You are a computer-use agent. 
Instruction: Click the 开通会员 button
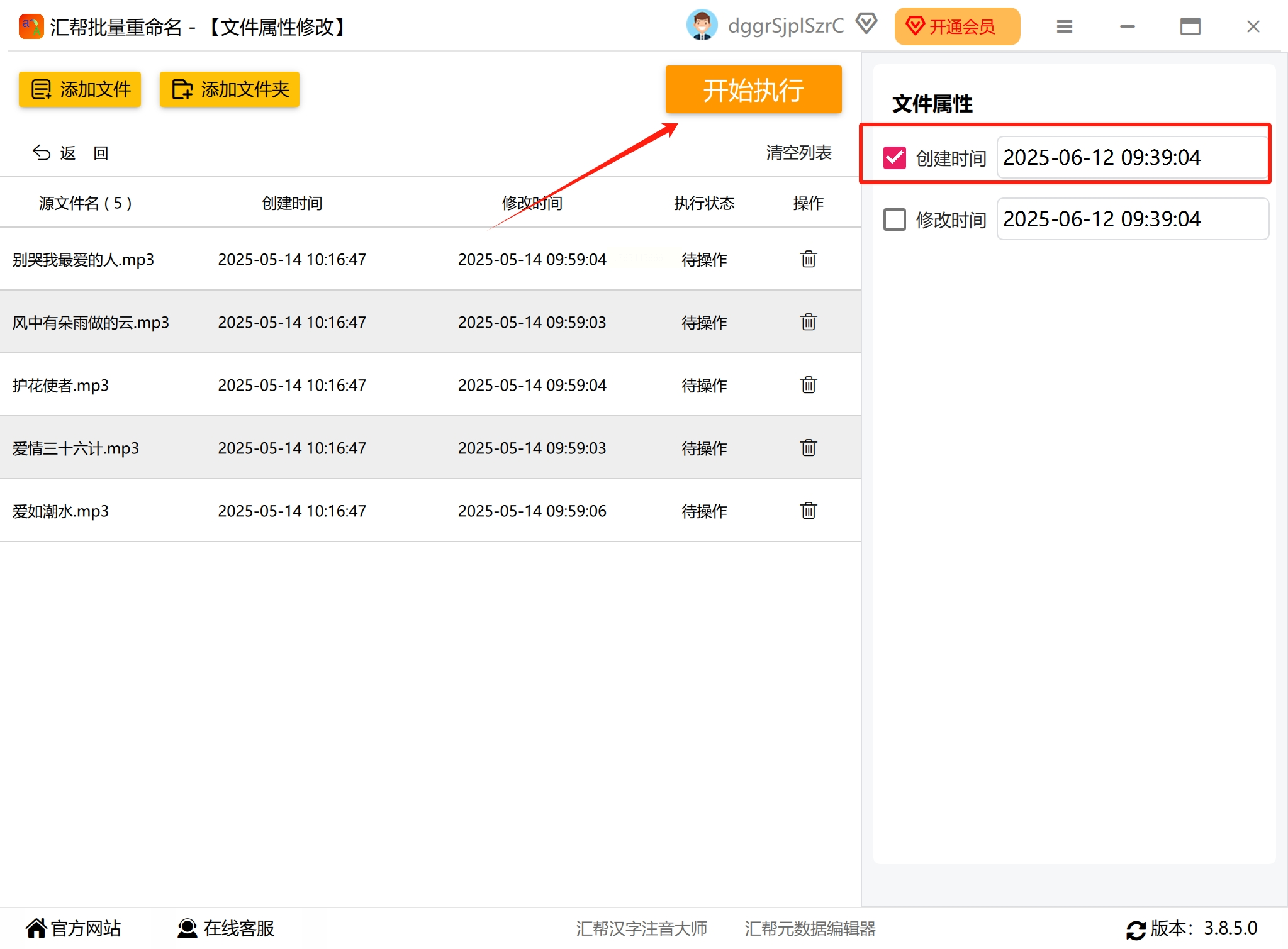click(x=956, y=27)
